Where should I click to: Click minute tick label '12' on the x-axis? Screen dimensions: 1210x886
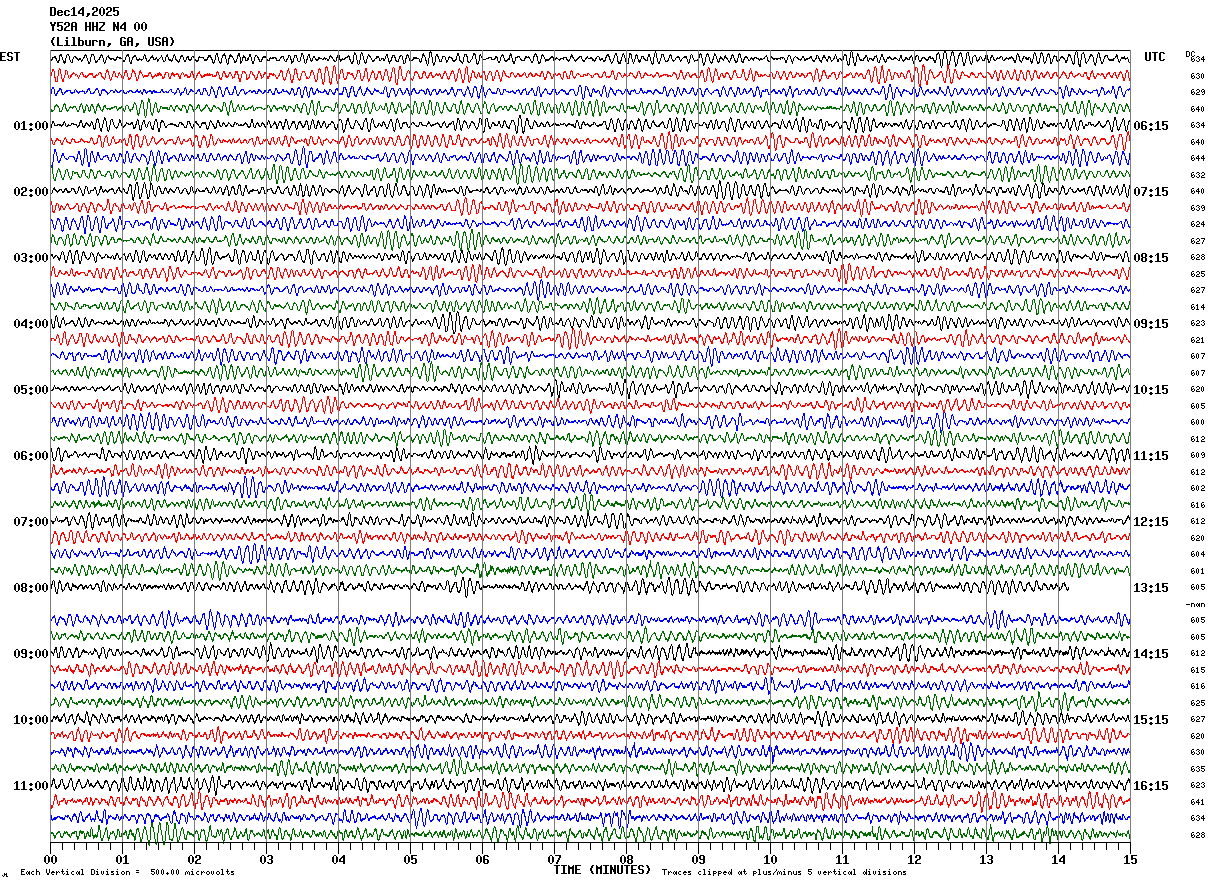[x=914, y=860]
